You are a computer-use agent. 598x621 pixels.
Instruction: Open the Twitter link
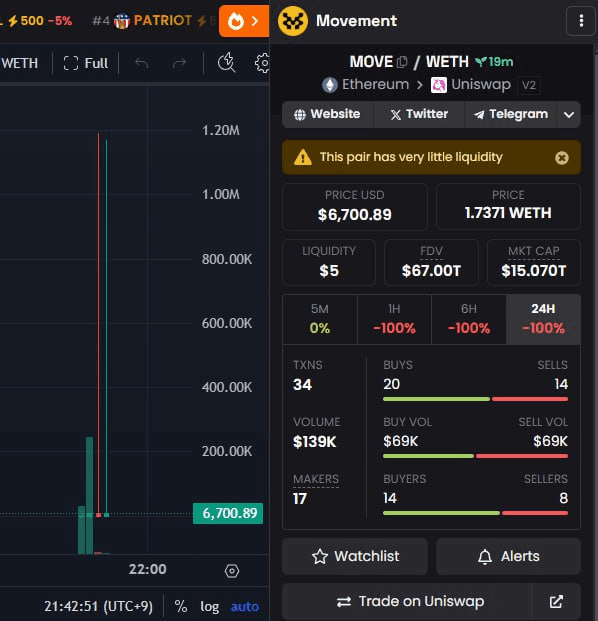pyautogui.click(x=419, y=114)
